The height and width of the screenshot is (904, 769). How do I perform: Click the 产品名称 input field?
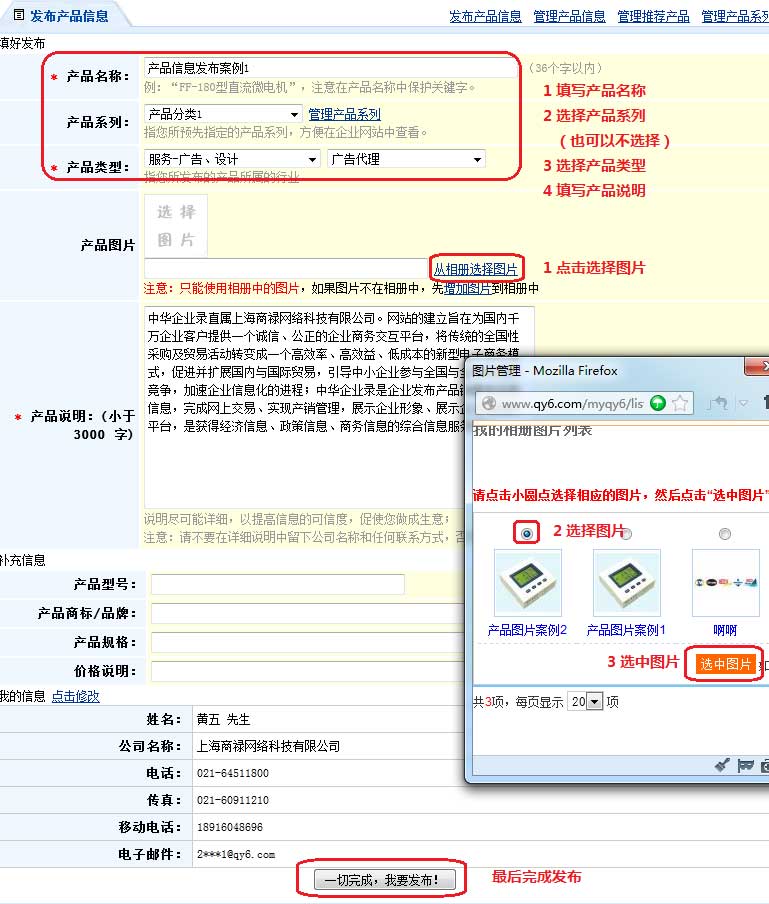coord(331,68)
